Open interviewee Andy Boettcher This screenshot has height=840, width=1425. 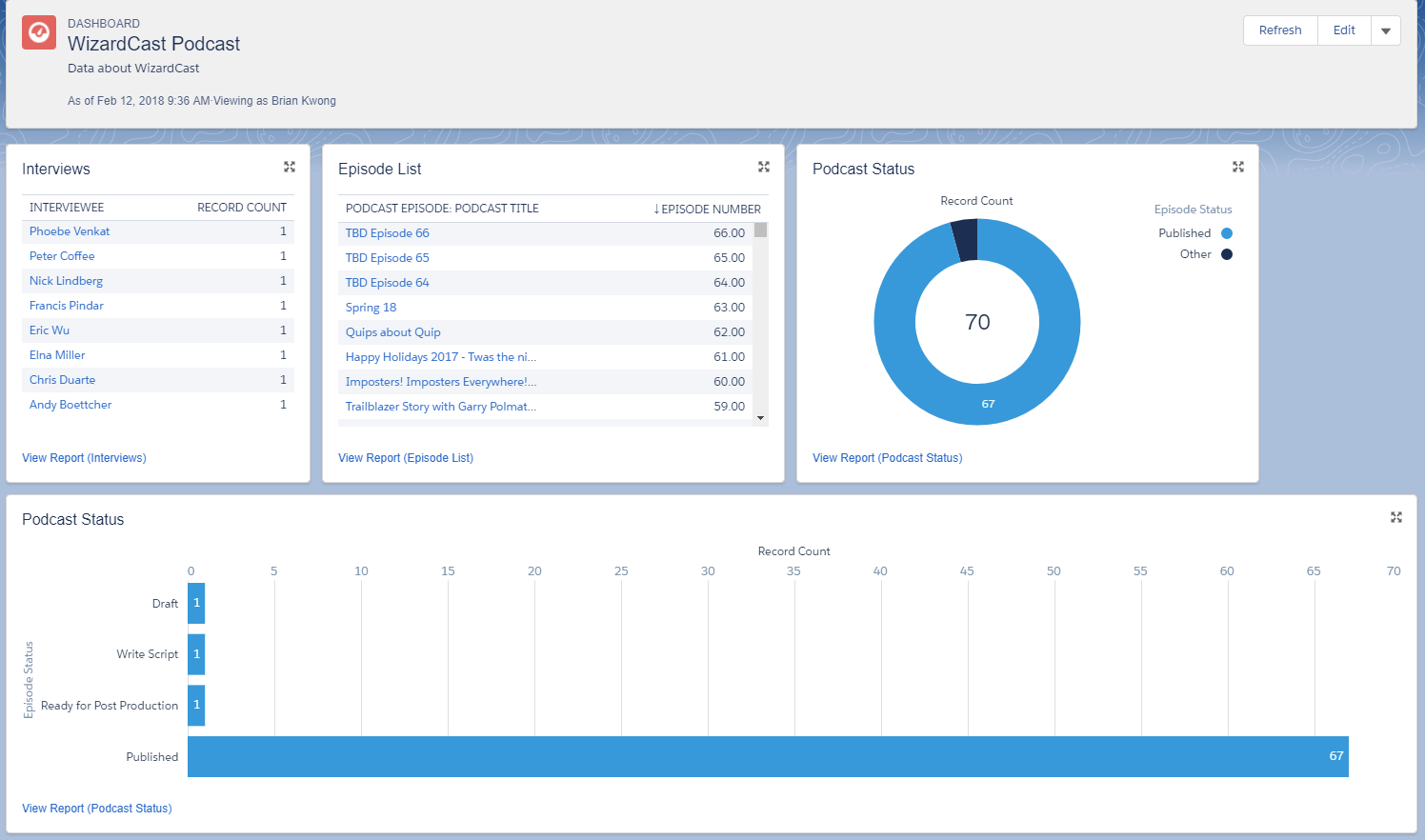[x=70, y=405]
